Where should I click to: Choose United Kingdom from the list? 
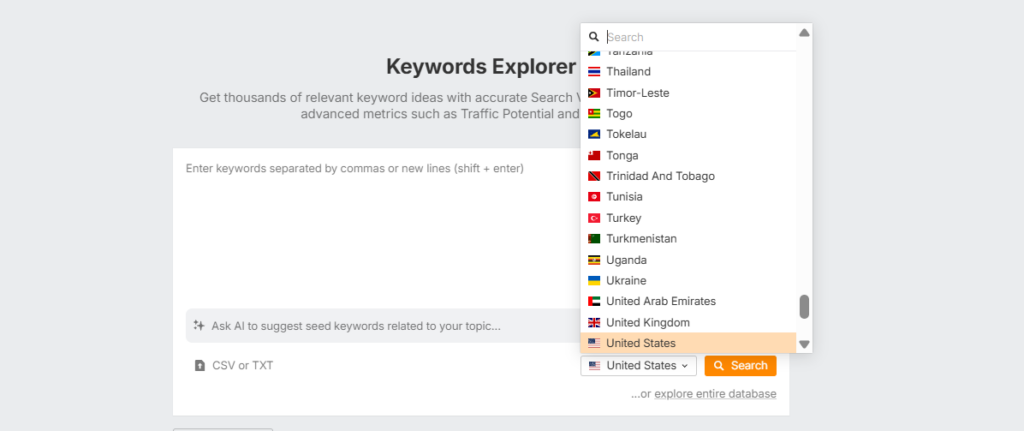(x=688, y=323)
